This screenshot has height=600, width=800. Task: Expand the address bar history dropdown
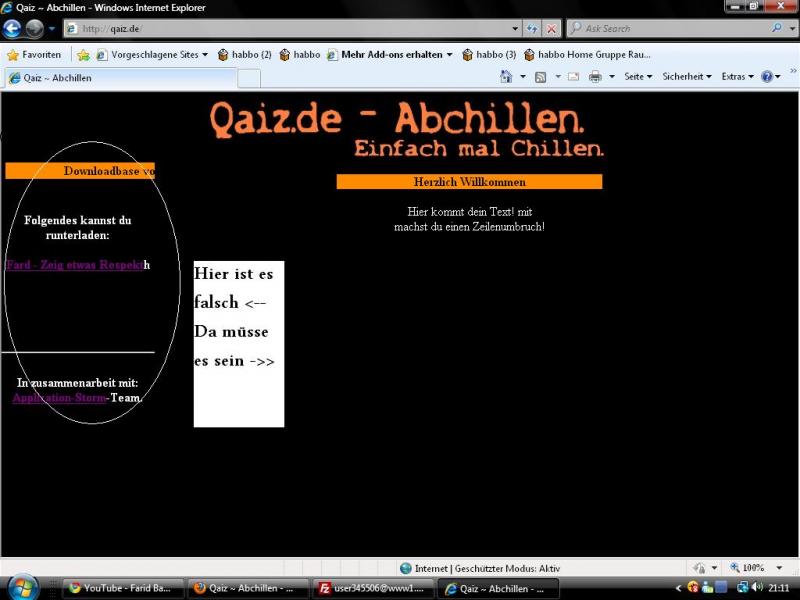[515, 29]
